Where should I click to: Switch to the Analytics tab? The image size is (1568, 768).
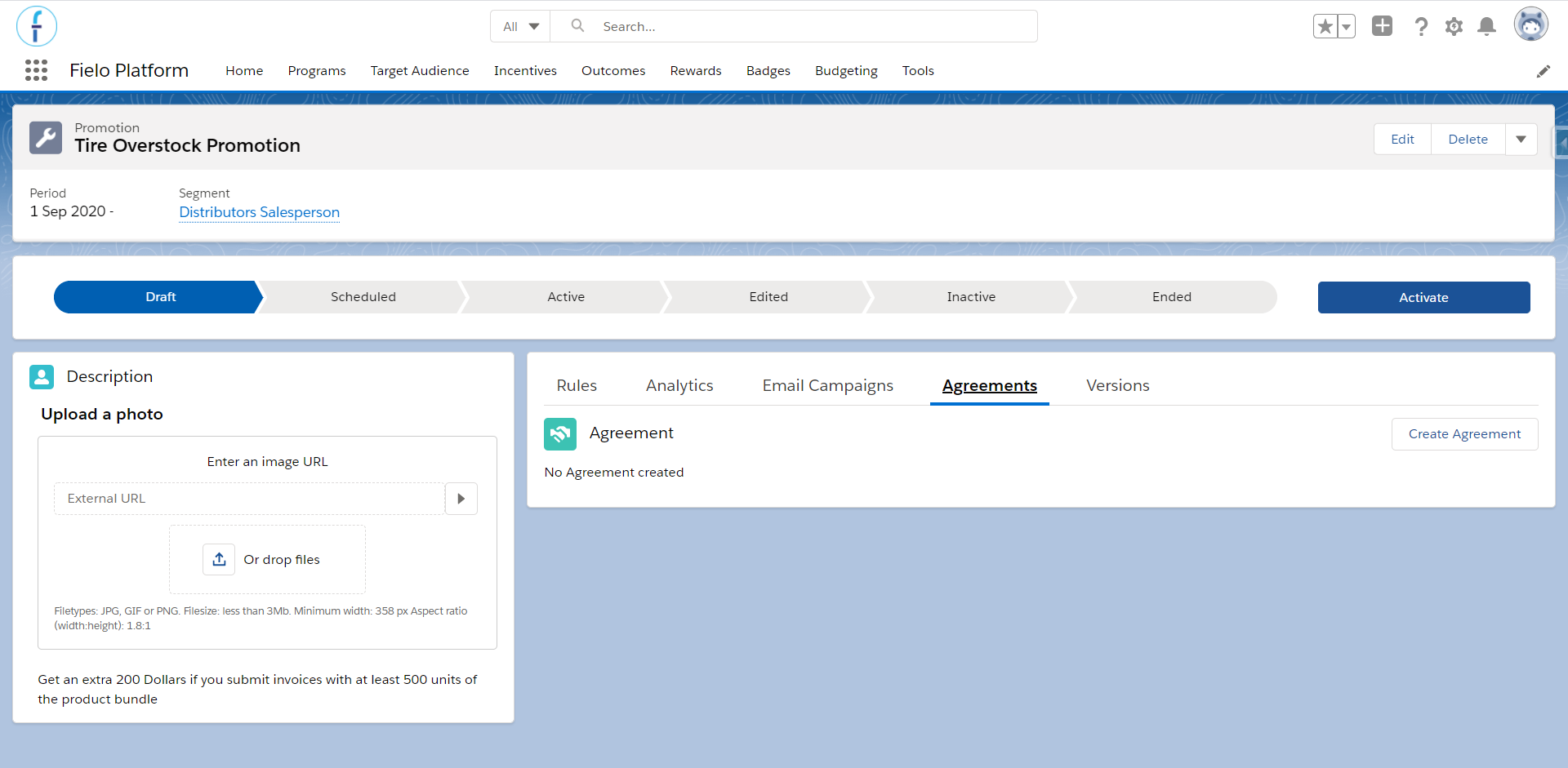point(679,385)
